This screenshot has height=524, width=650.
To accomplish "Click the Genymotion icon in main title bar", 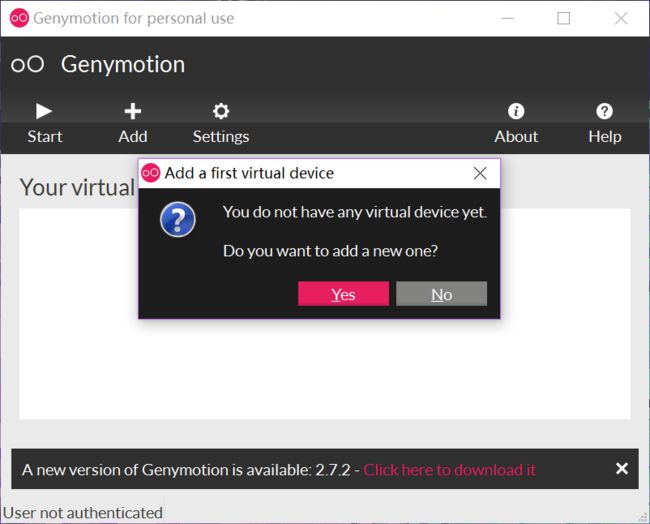I will click(19, 18).
